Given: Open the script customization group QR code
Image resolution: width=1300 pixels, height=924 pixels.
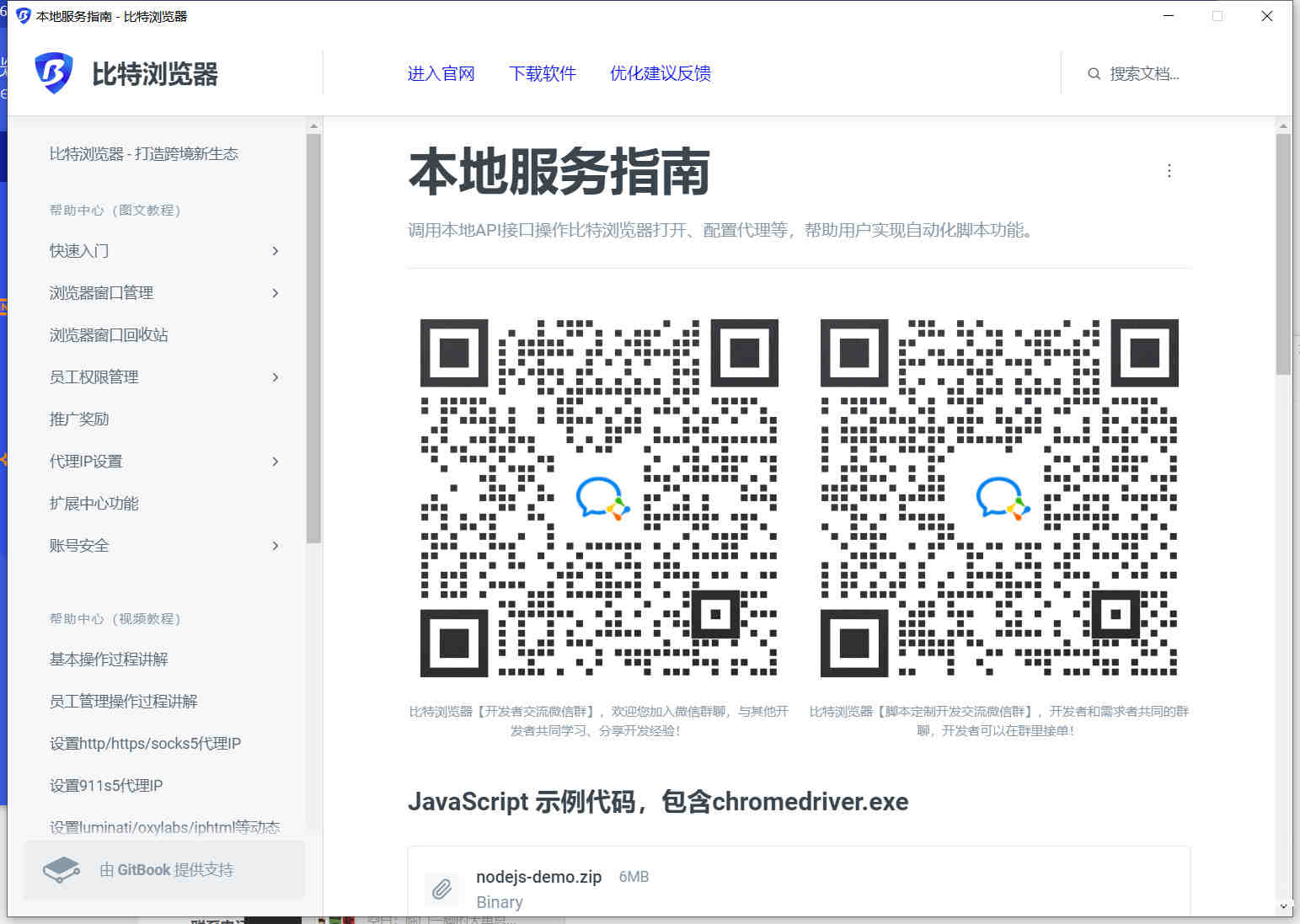Looking at the screenshot, I should 999,498.
